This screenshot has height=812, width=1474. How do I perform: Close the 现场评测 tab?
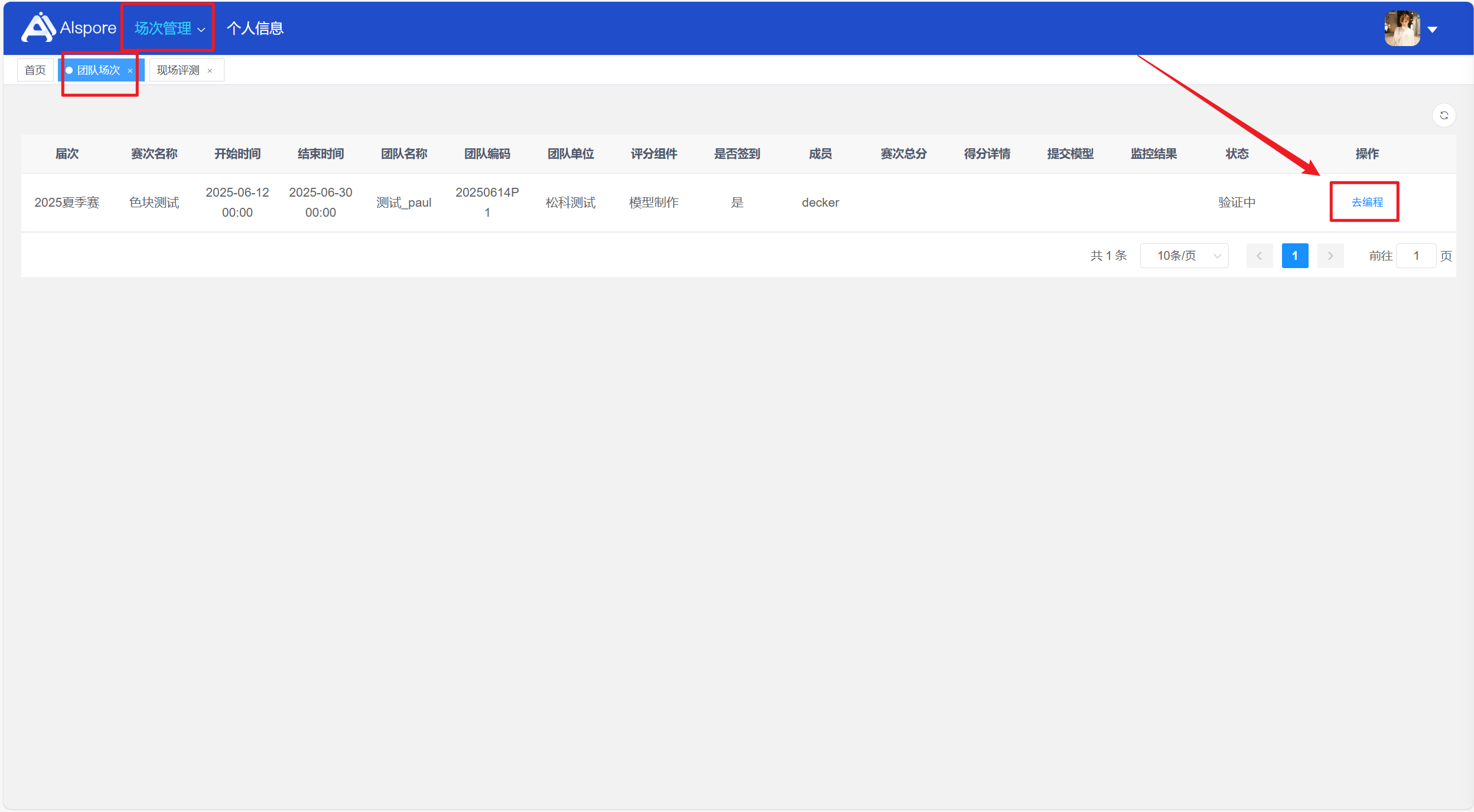pyautogui.click(x=210, y=71)
